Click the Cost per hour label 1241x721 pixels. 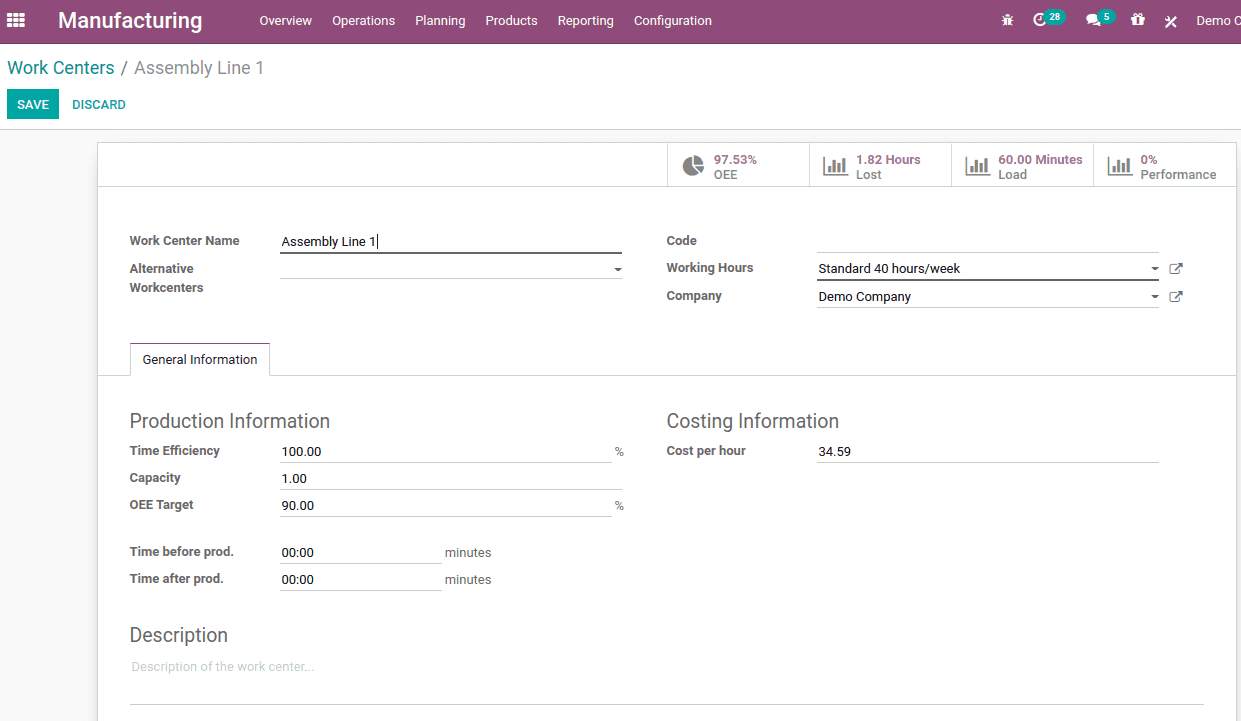pyautogui.click(x=706, y=451)
